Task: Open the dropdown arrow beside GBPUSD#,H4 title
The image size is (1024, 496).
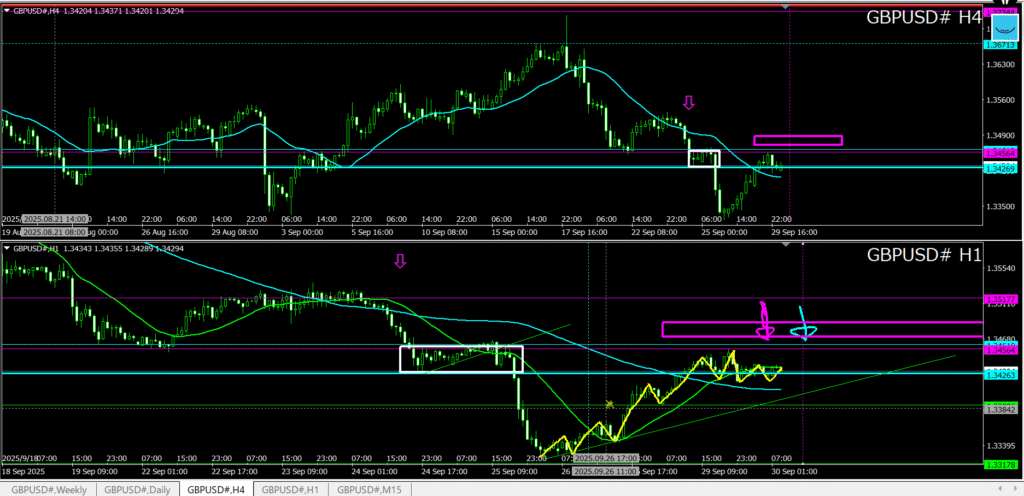Action: tap(7, 10)
